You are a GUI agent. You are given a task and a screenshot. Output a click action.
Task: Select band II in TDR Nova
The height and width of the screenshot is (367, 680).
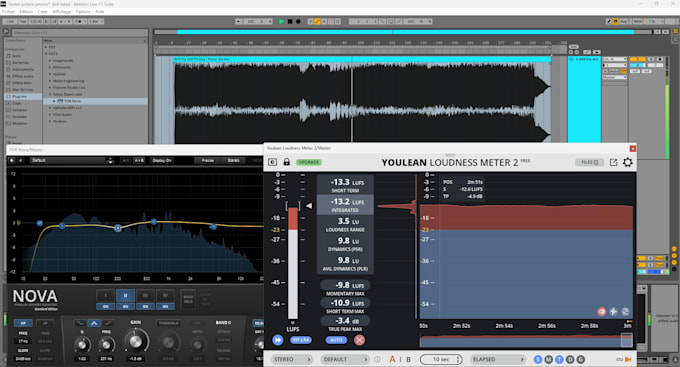pyautogui.click(x=125, y=296)
